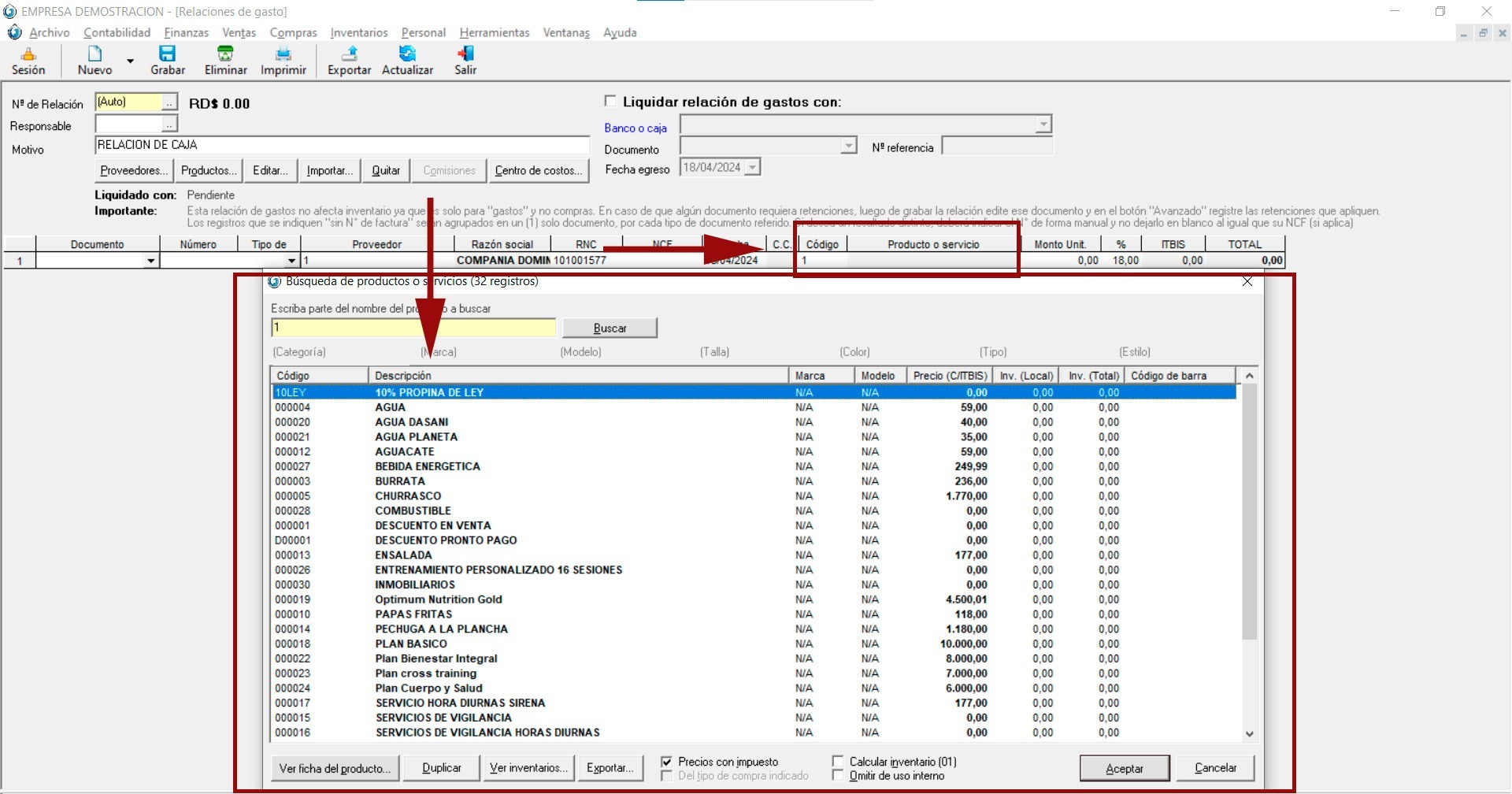Uncheck Precios con impuesto checkbox
1512x794 pixels.
667,762
